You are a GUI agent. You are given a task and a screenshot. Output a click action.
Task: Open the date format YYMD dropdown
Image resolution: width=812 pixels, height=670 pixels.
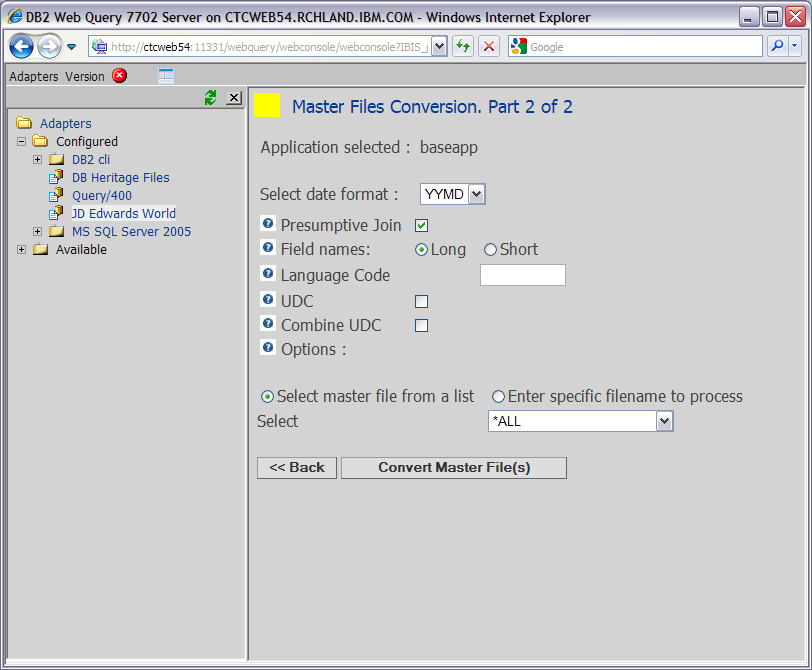point(476,194)
